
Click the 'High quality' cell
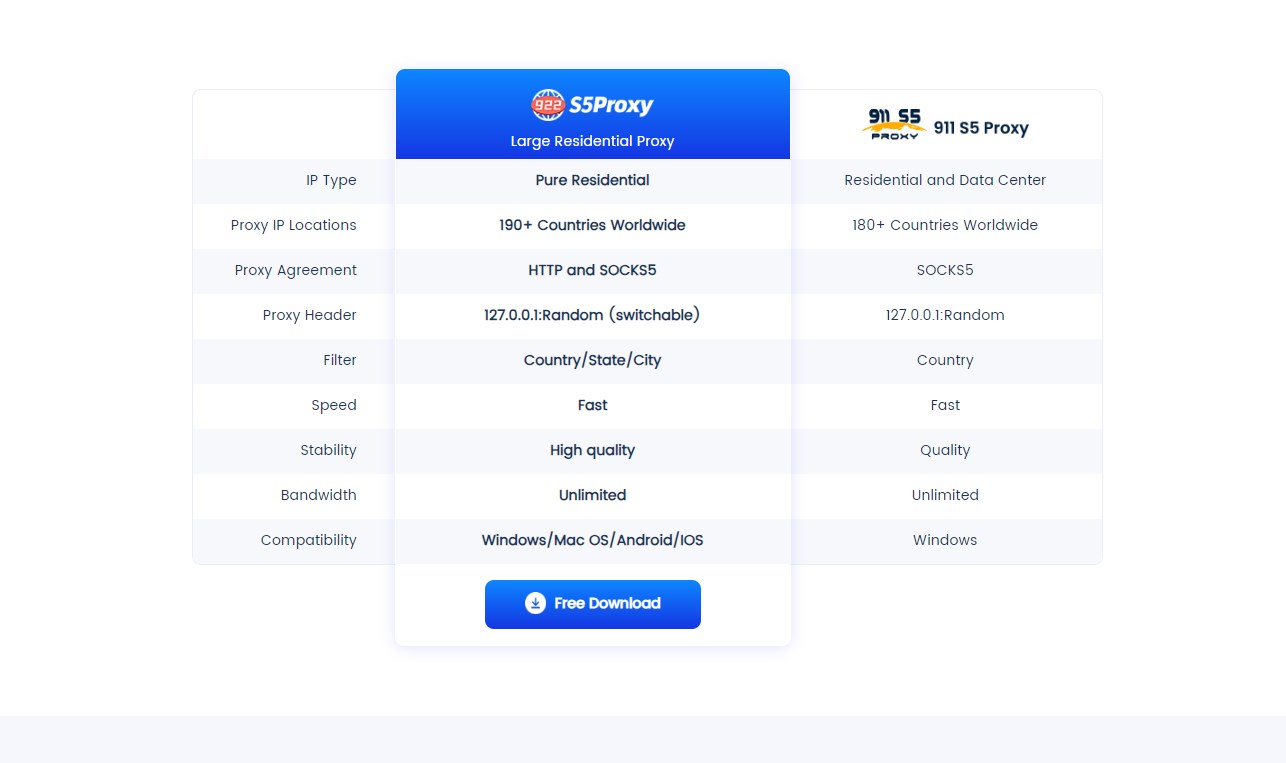point(592,450)
